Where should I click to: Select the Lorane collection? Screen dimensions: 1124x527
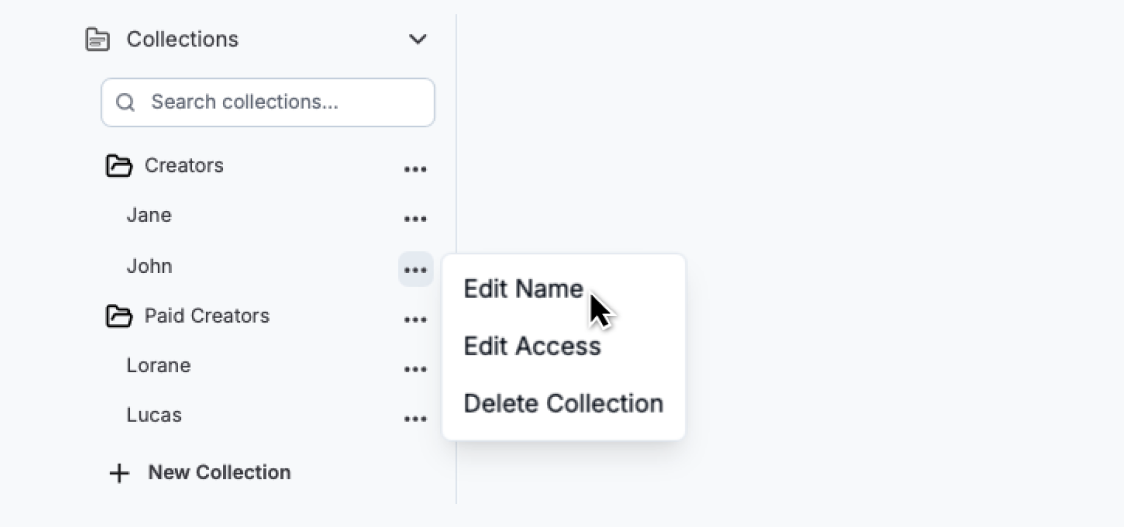158,366
